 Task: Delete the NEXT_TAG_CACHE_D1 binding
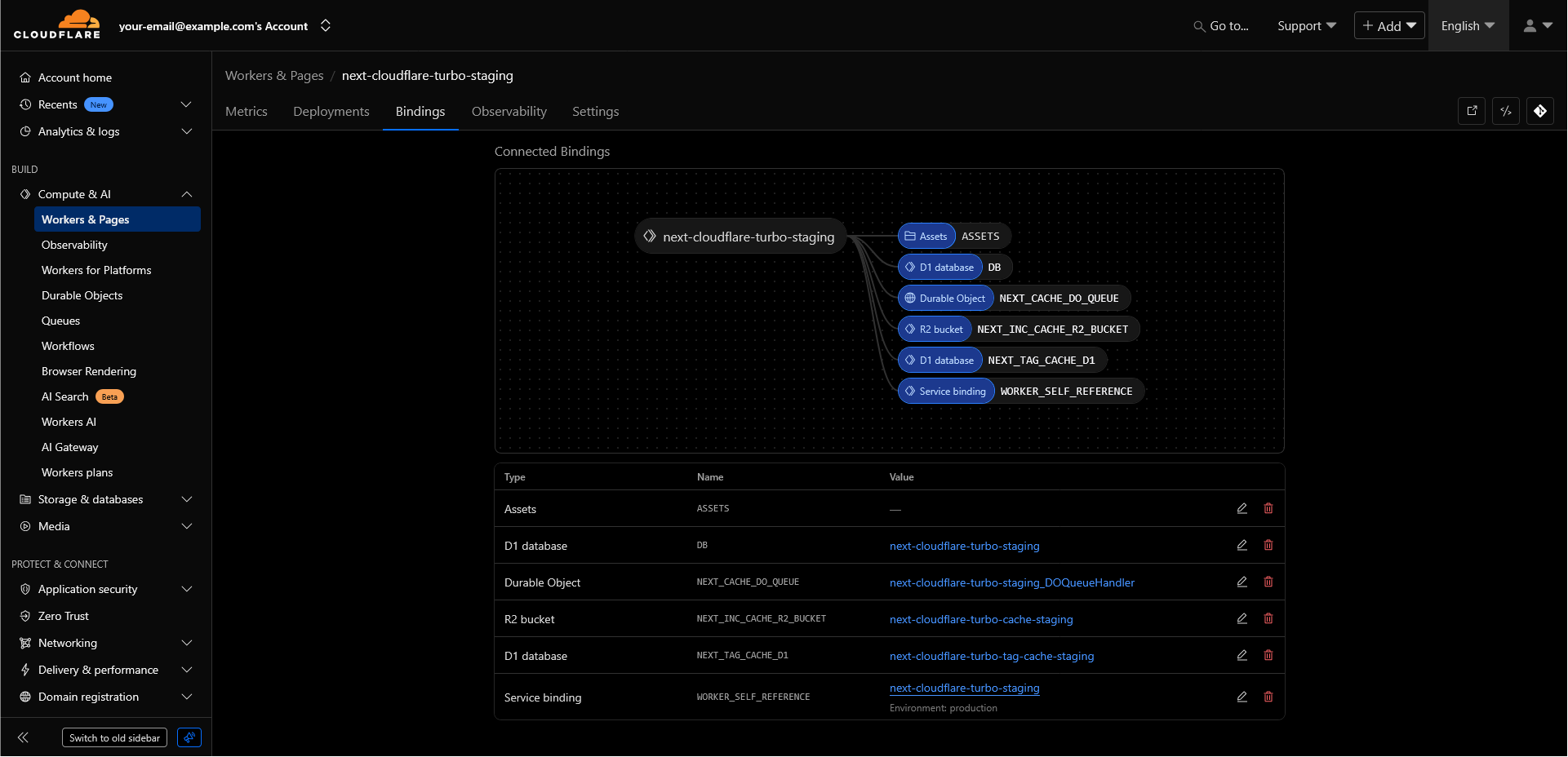(1268, 655)
